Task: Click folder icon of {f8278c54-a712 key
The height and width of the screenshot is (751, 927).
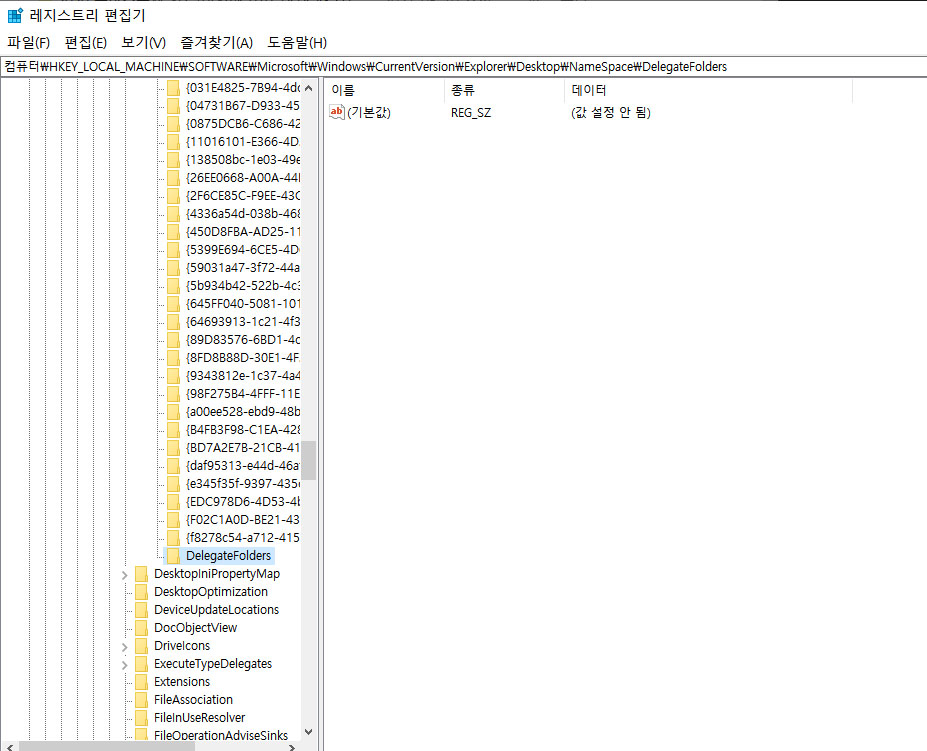Action: tap(173, 538)
